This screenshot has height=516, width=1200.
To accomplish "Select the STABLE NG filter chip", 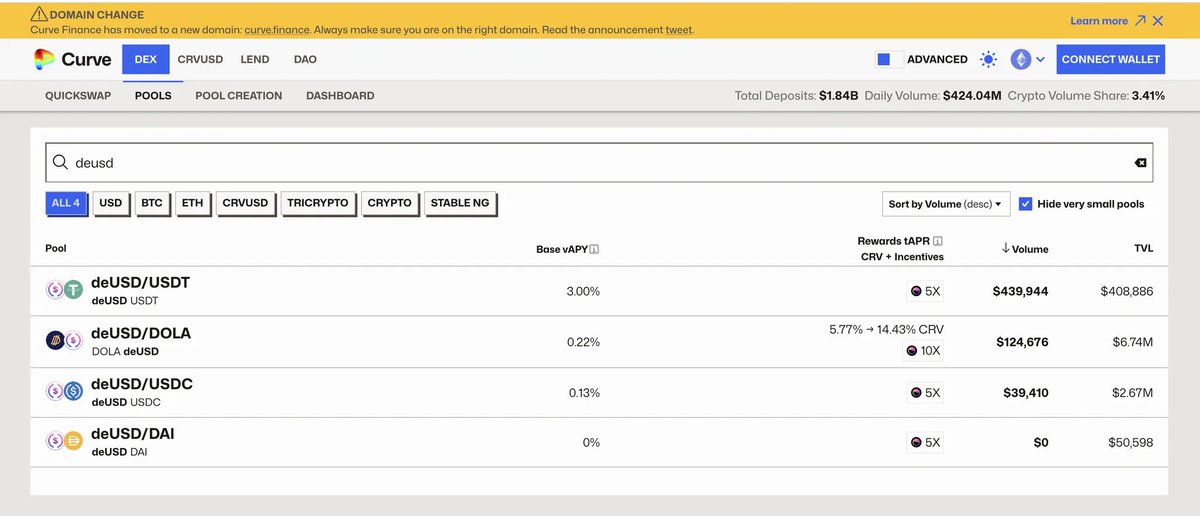I will click(x=460, y=203).
